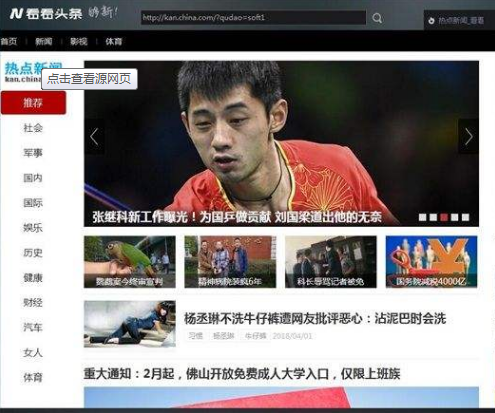Image resolution: width=495 pixels, height=413 pixels.
Task: Click the search magnifier icon
Action: 377,18
